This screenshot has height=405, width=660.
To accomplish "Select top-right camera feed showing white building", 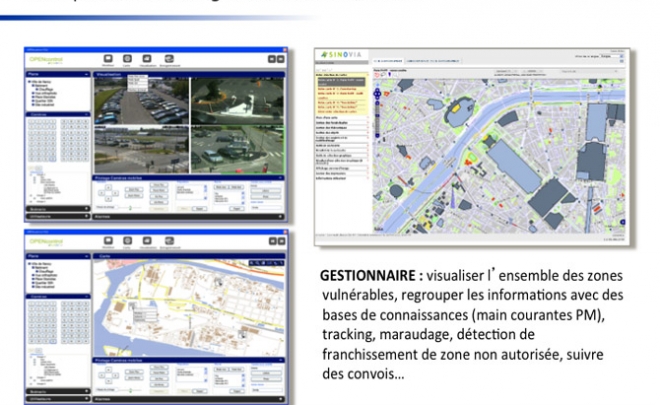I will [x=238, y=101].
